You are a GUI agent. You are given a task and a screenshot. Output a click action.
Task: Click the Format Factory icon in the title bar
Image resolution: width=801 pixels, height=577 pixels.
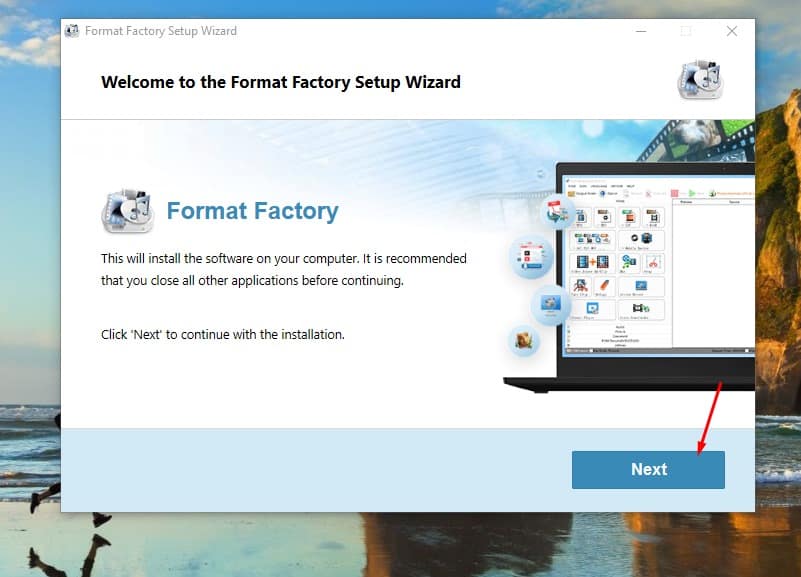tap(72, 31)
